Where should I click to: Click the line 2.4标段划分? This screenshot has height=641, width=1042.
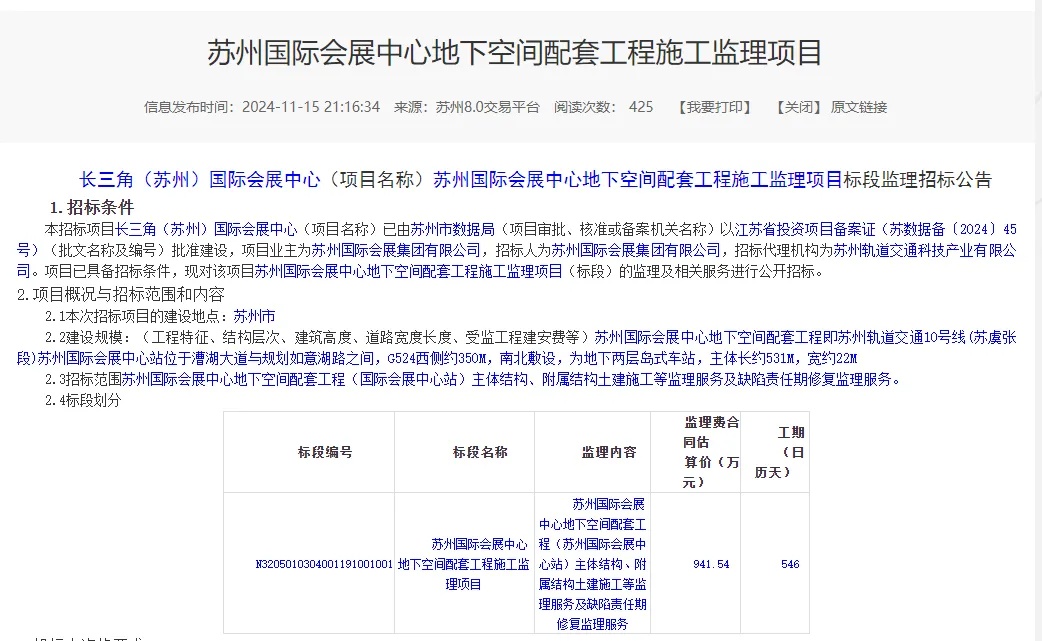click(x=83, y=400)
